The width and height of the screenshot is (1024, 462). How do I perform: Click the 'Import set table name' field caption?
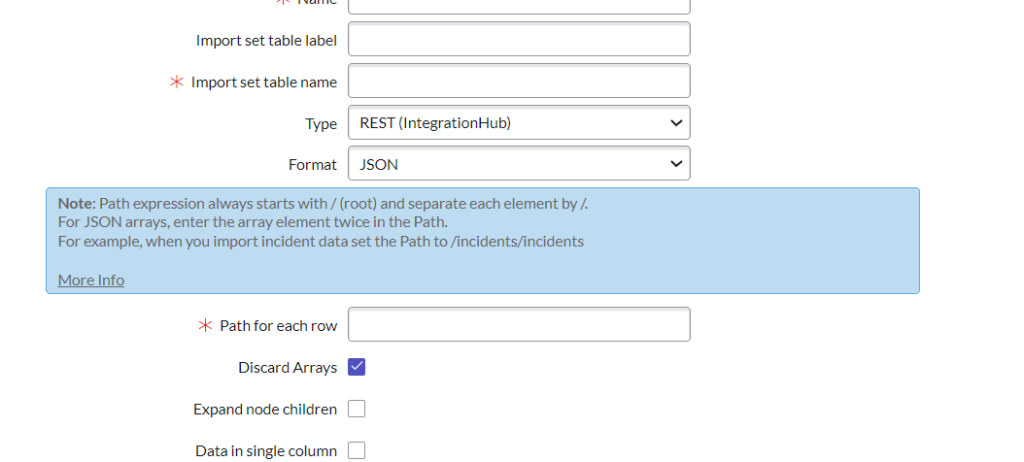(264, 82)
